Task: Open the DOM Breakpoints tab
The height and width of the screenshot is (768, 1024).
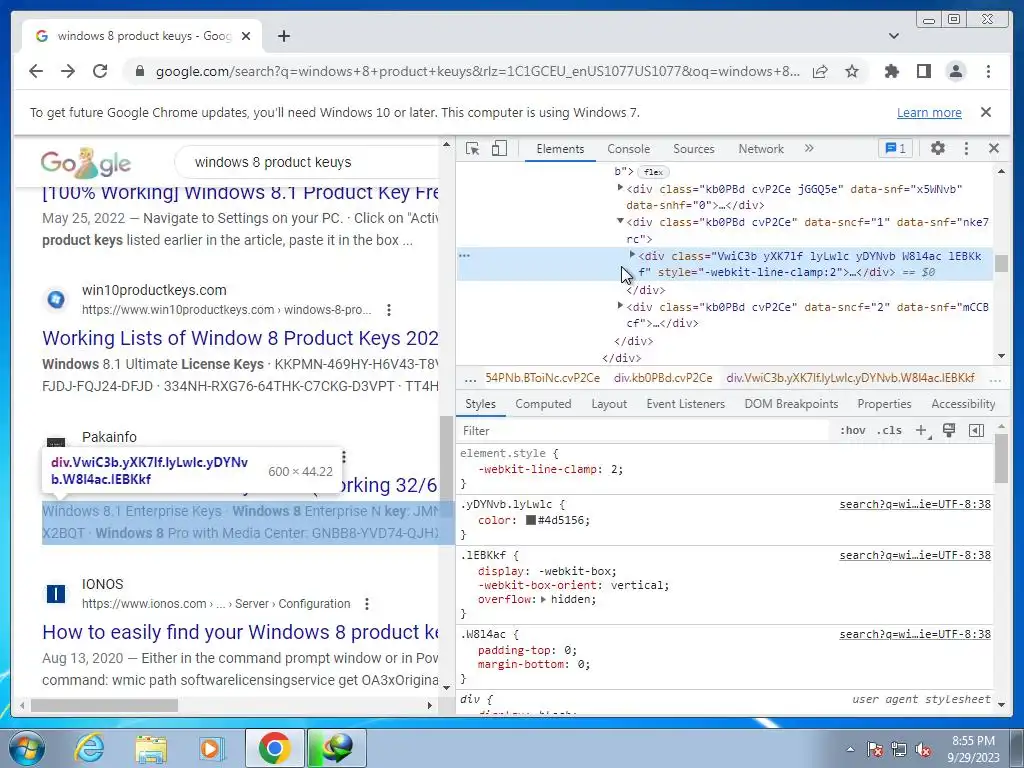Action: click(x=791, y=404)
